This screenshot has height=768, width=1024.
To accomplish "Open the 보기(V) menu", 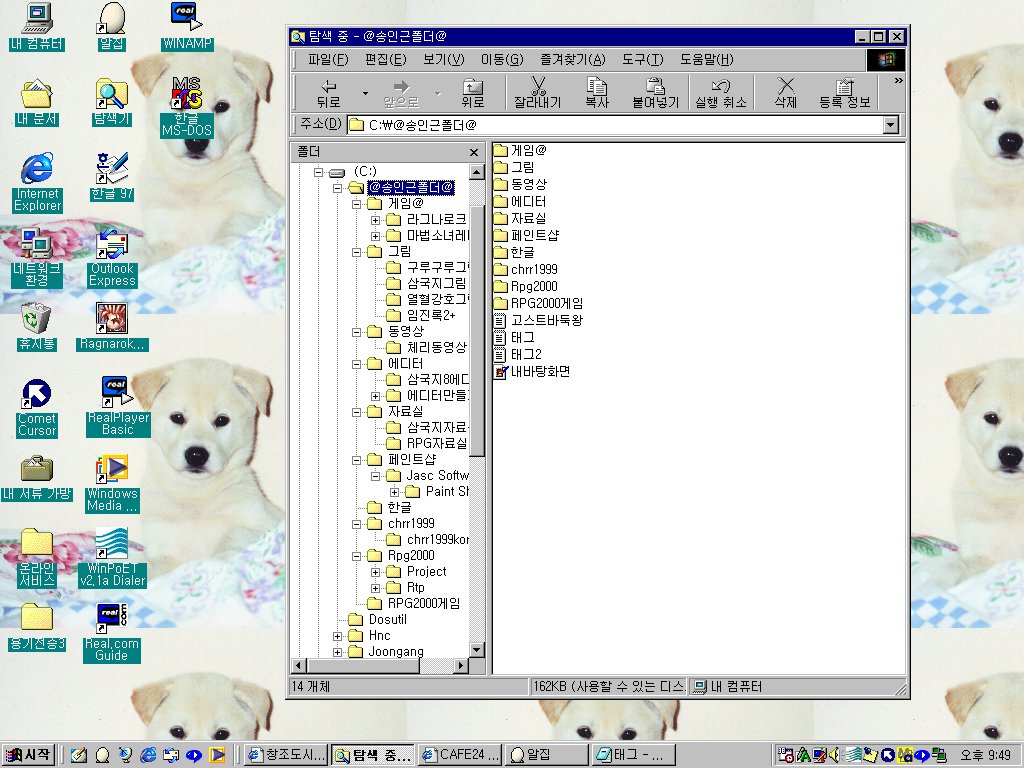I will (443, 59).
